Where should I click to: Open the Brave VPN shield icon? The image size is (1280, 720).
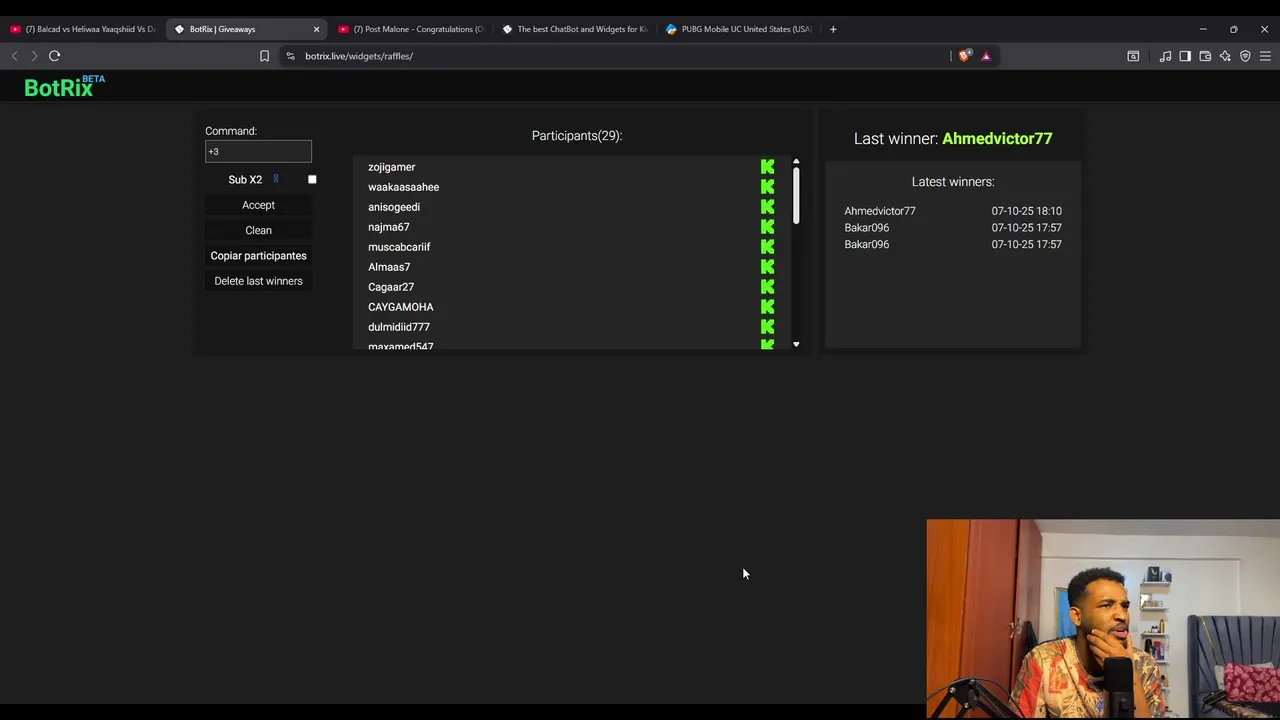(1245, 56)
